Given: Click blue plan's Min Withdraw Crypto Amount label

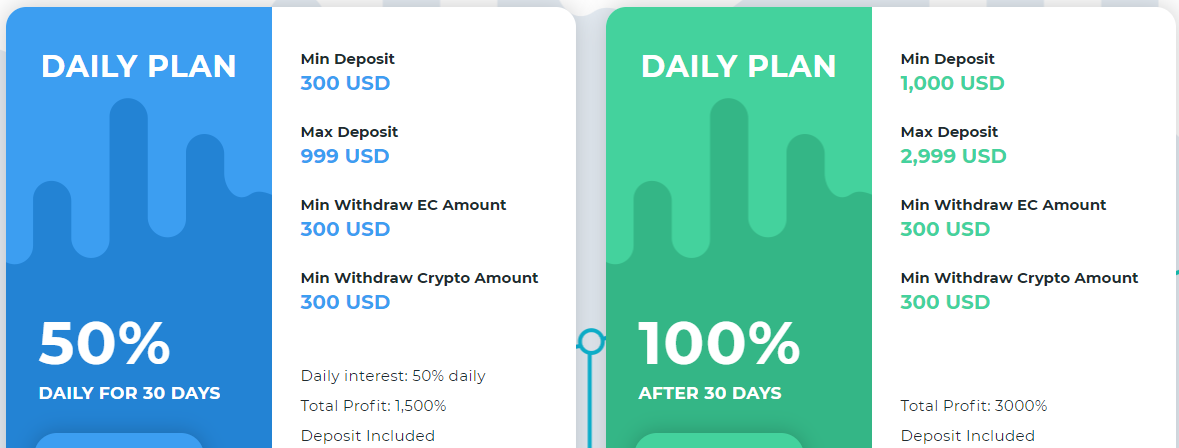Looking at the screenshot, I should coord(420,278).
